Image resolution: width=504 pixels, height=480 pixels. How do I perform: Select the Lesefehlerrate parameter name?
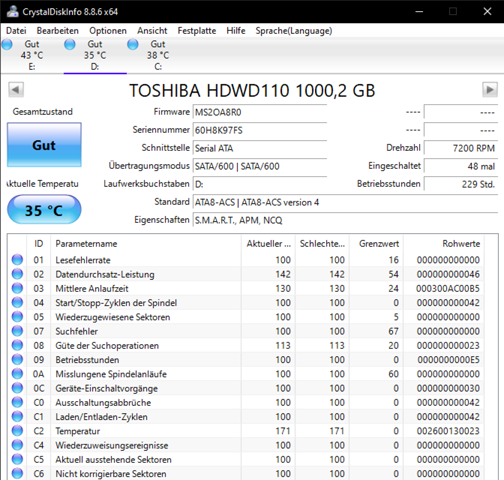83,260
